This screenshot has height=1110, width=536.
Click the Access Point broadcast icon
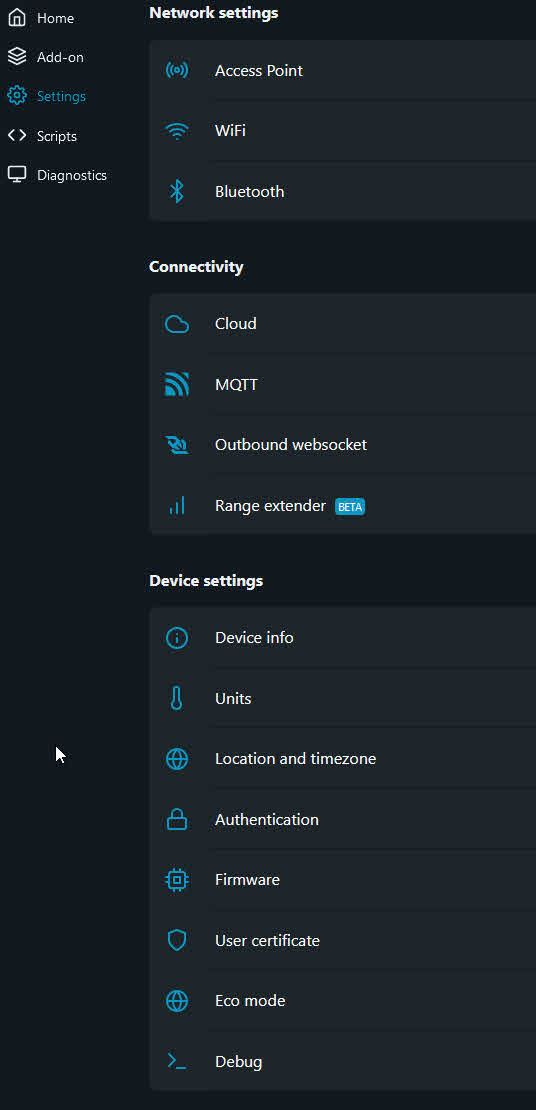176,70
